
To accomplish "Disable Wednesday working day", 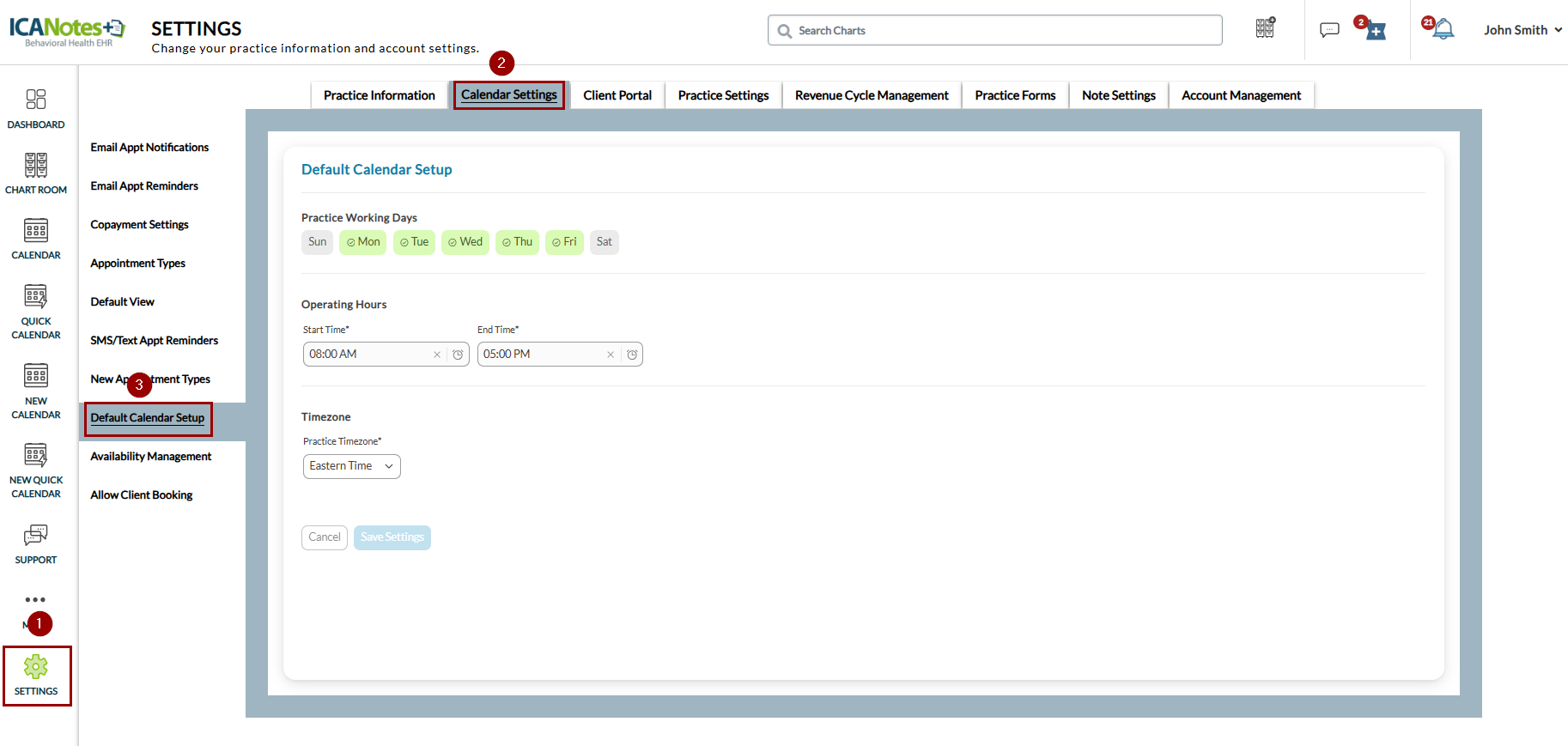I will [465, 242].
